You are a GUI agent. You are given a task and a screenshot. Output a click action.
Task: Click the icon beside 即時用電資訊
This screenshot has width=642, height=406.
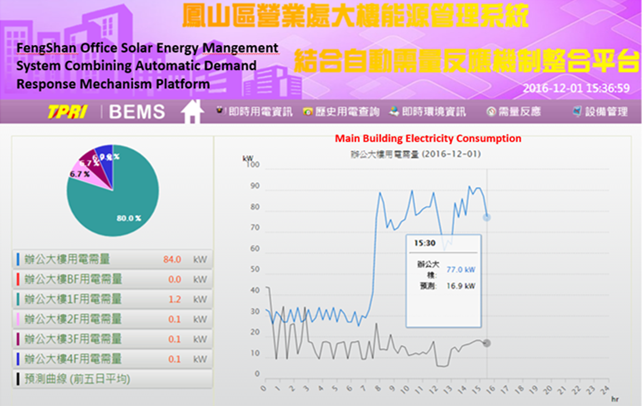(220, 111)
